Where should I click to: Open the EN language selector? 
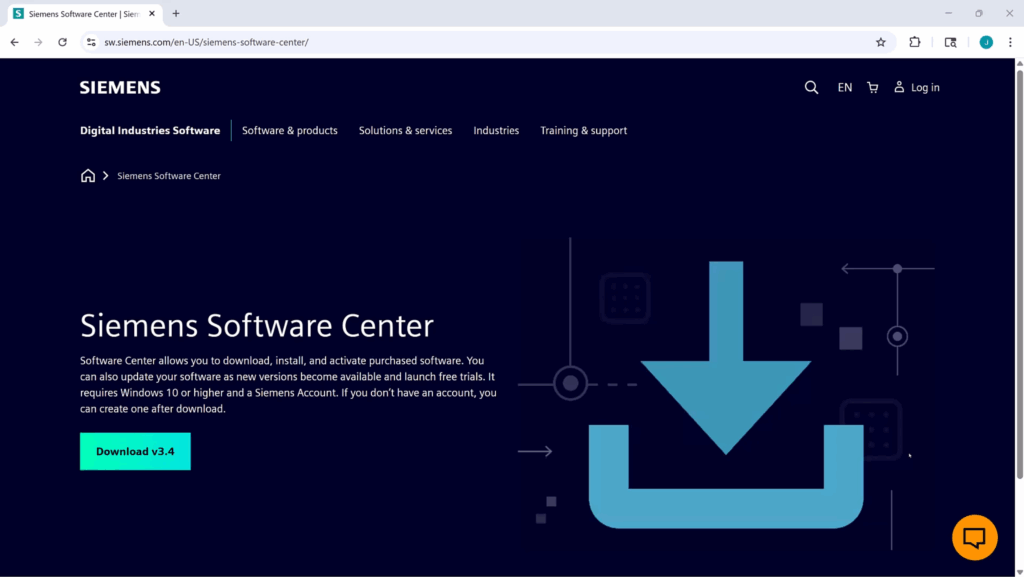[844, 87]
